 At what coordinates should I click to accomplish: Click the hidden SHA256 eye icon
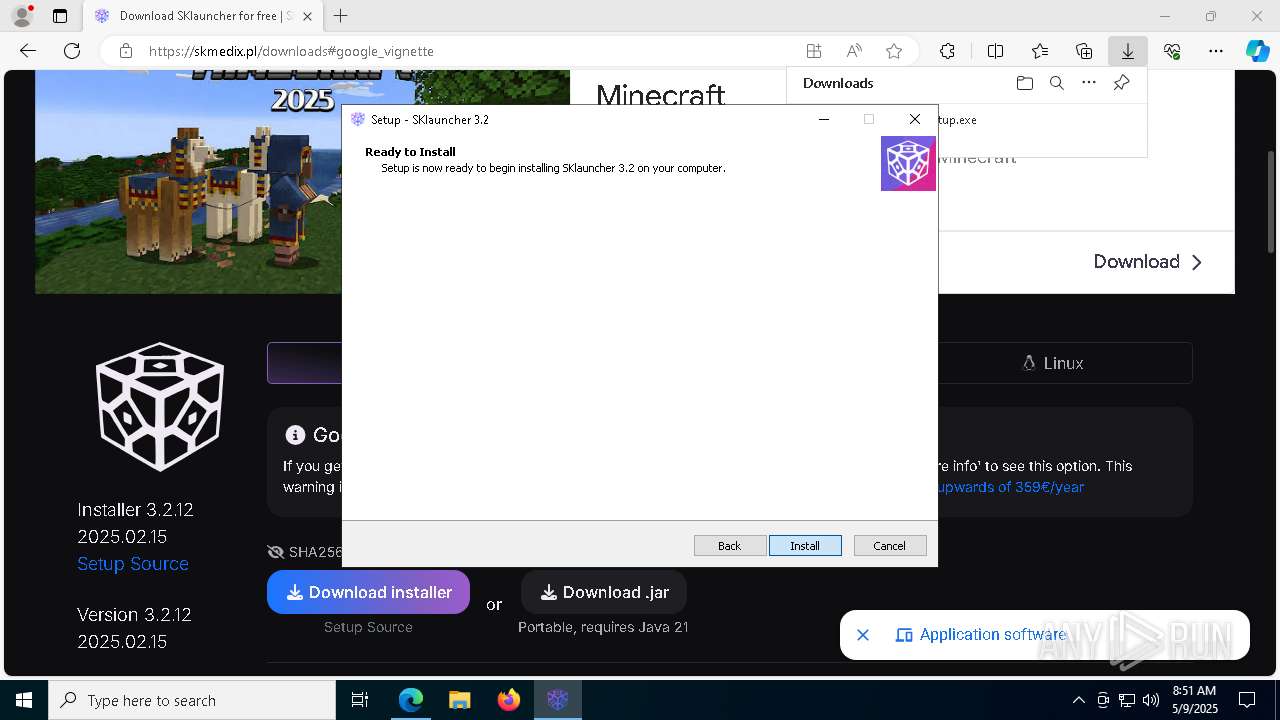tap(276, 552)
